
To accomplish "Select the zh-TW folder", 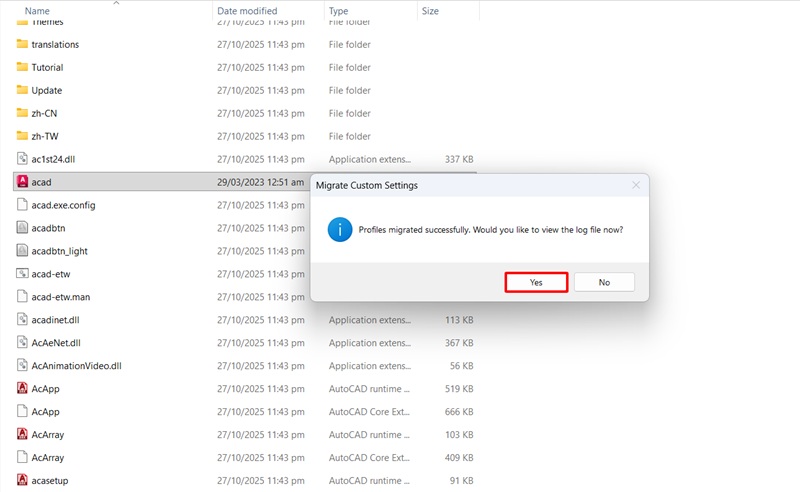I will 44,136.
